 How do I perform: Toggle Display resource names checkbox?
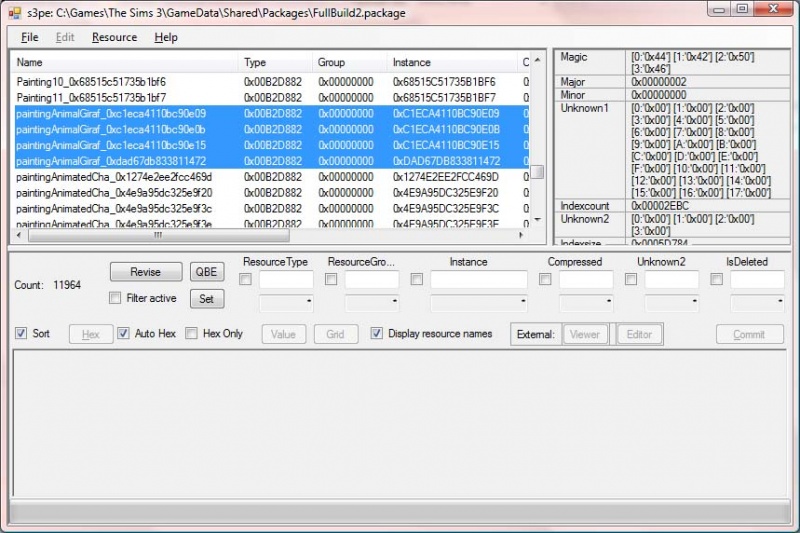pyautogui.click(x=377, y=333)
